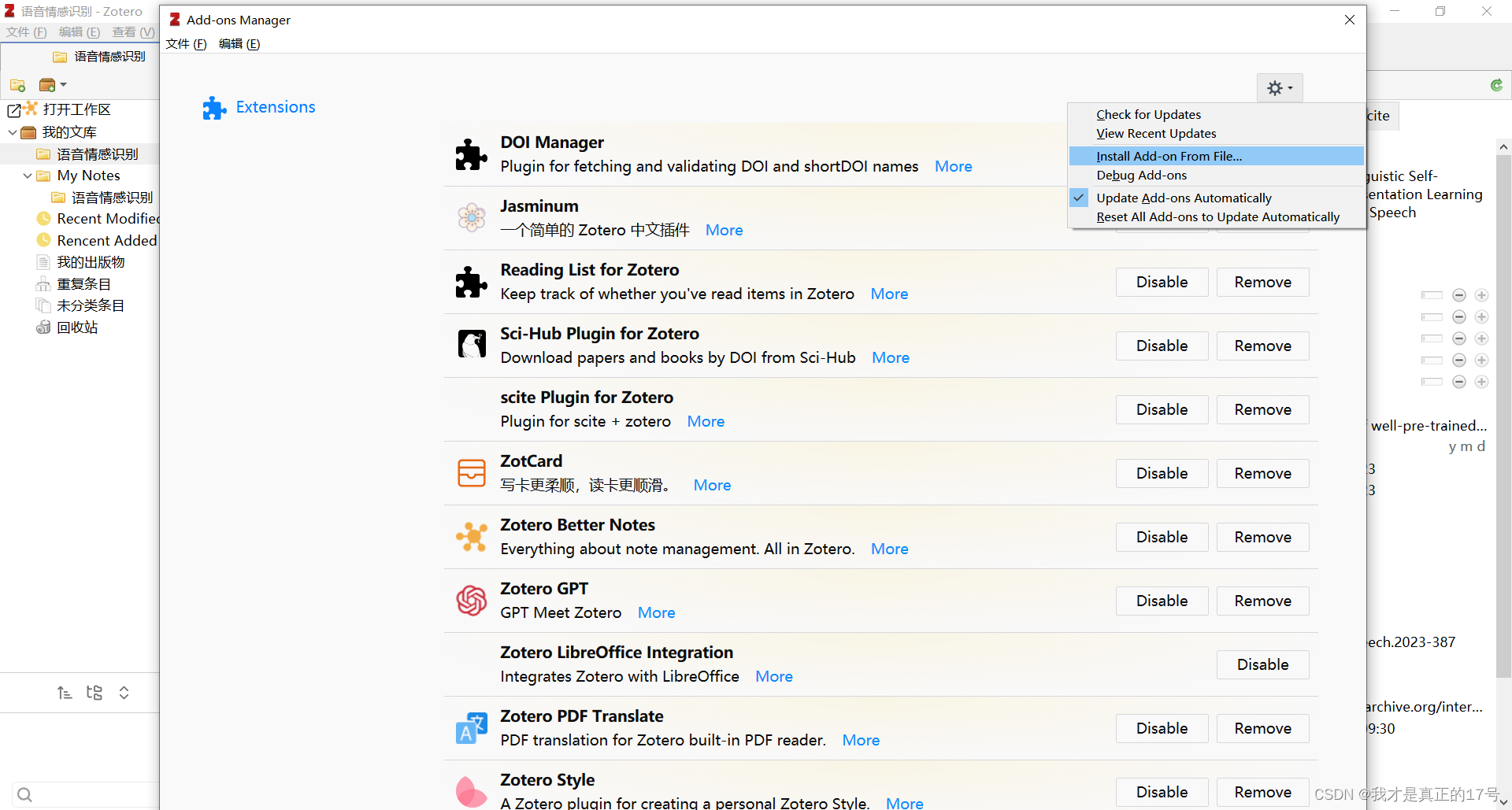The image size is (1512, 810).
Task: Click the Sci-Hub Plugin raven icon
Action: point(472,345)
